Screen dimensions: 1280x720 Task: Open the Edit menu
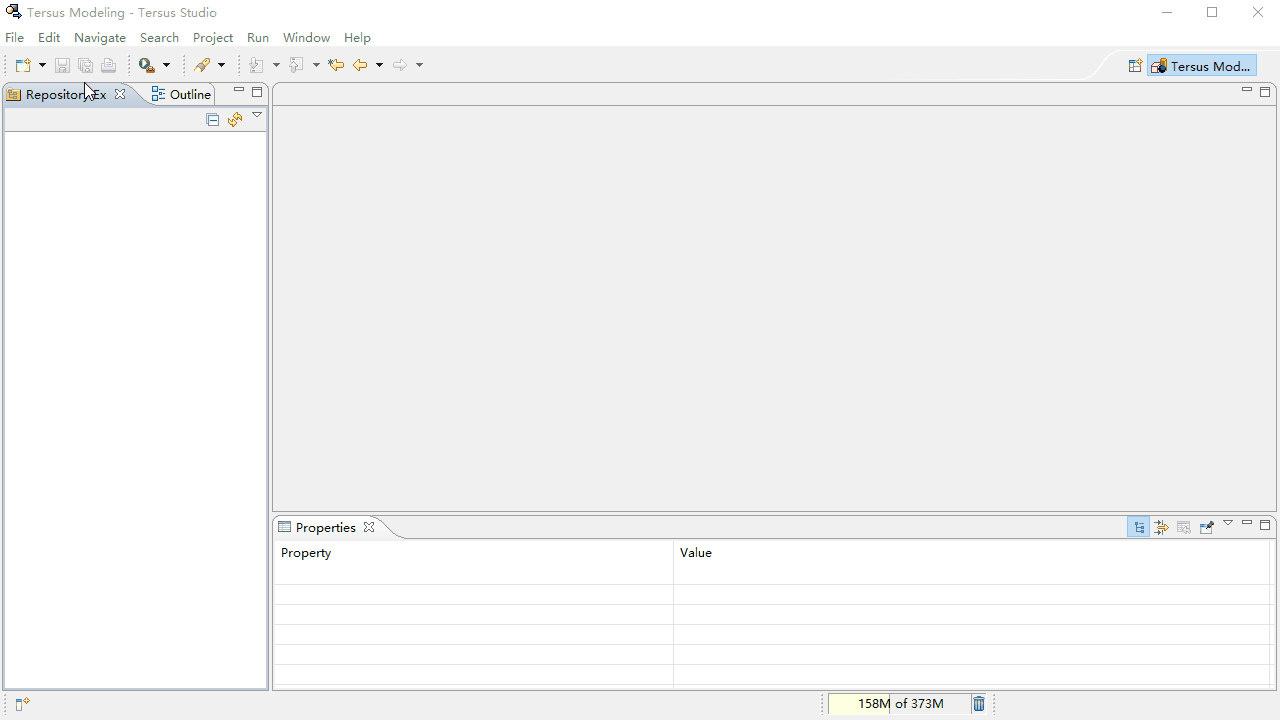49,38
